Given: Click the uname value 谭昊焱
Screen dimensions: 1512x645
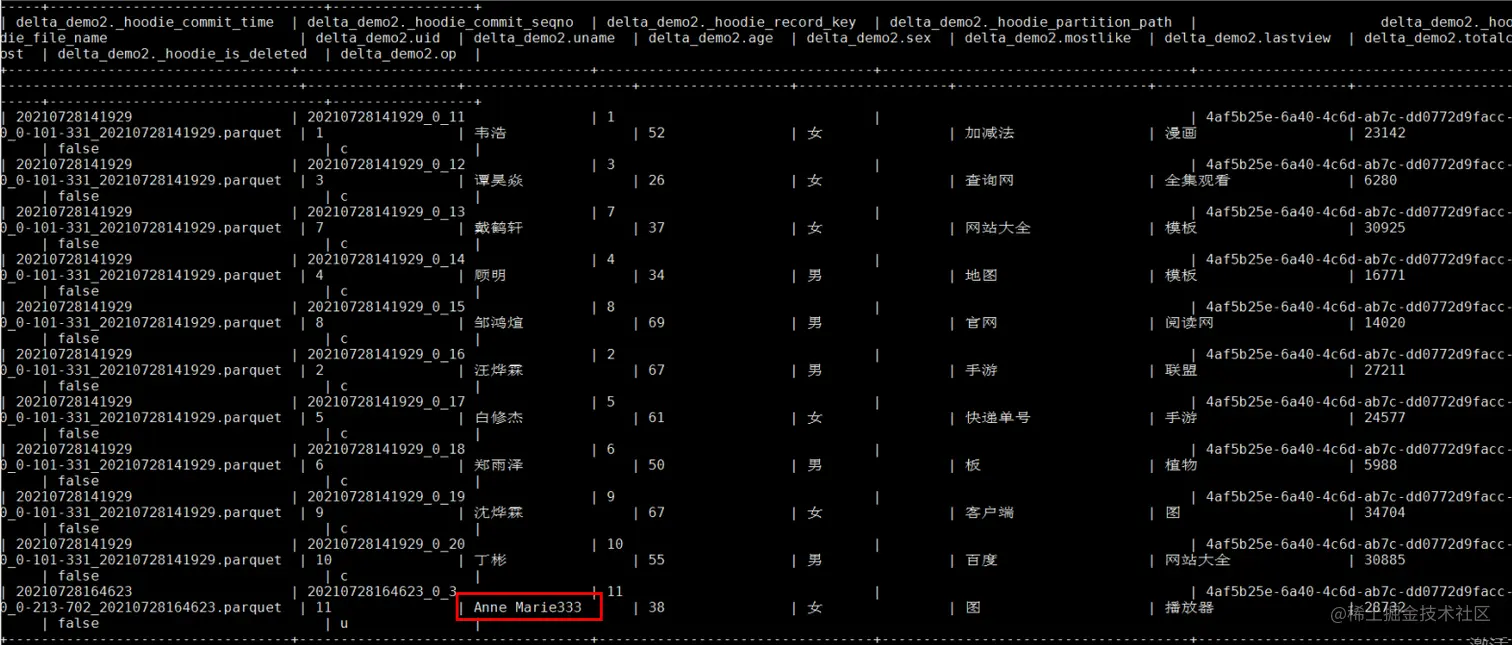Looking at the screenshot, I should [498, 181].
